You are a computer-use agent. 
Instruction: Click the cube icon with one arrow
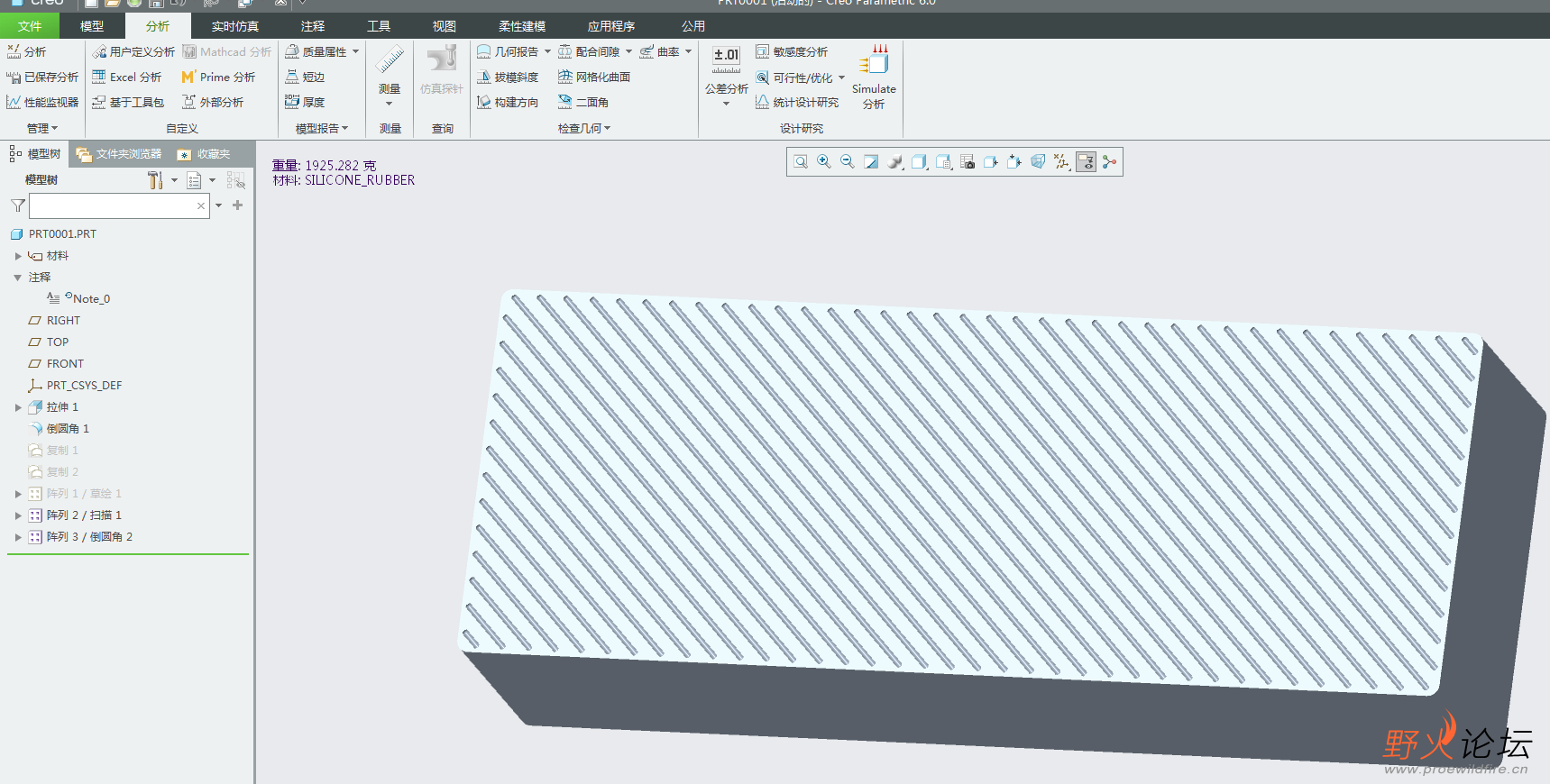pos(991,162)
